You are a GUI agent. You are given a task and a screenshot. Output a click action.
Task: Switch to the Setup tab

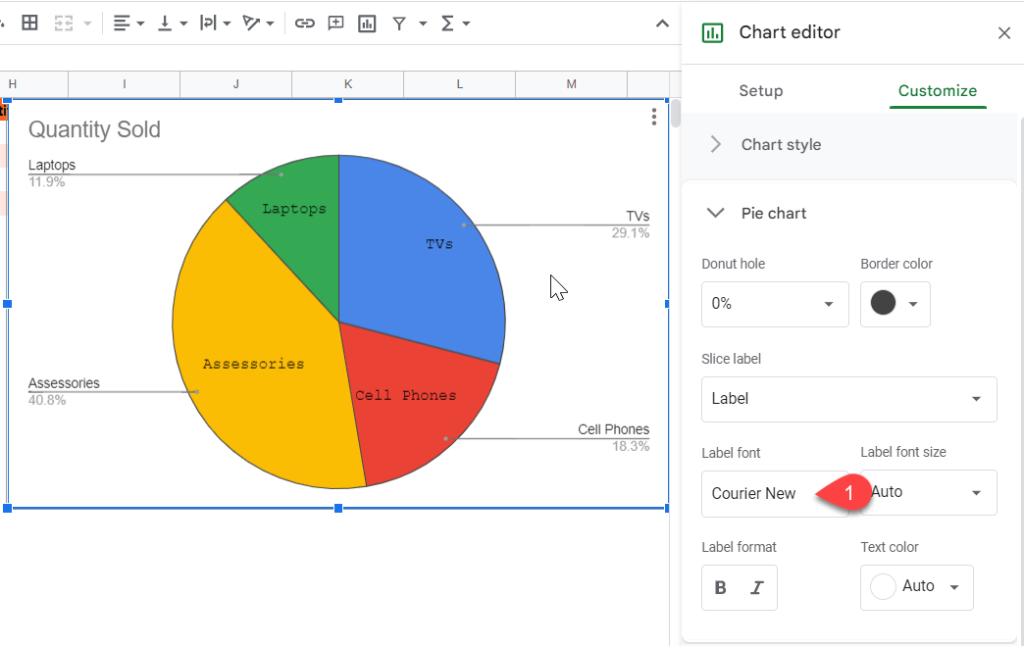pos(761,91)
